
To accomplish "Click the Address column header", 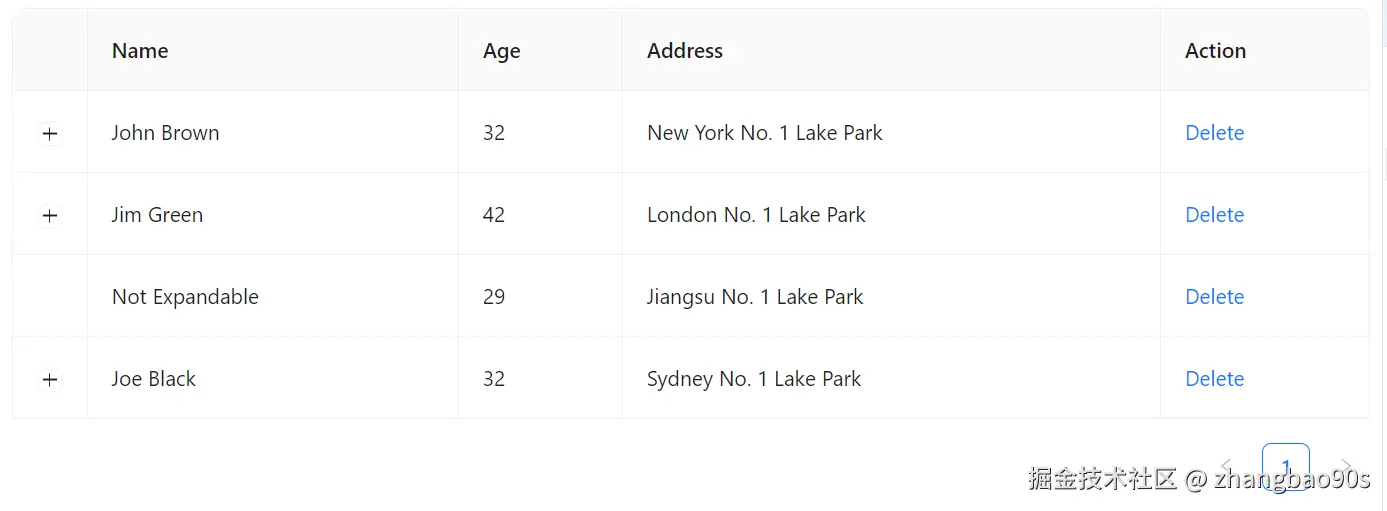I will 685,51.
